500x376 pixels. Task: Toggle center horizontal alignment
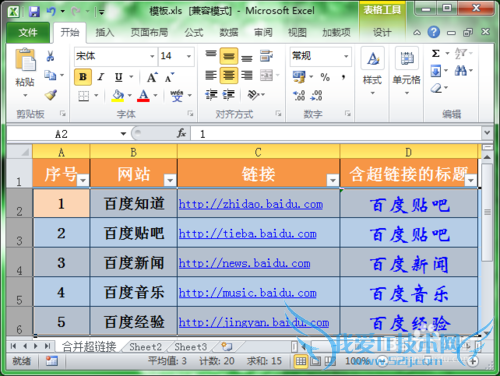229,75
